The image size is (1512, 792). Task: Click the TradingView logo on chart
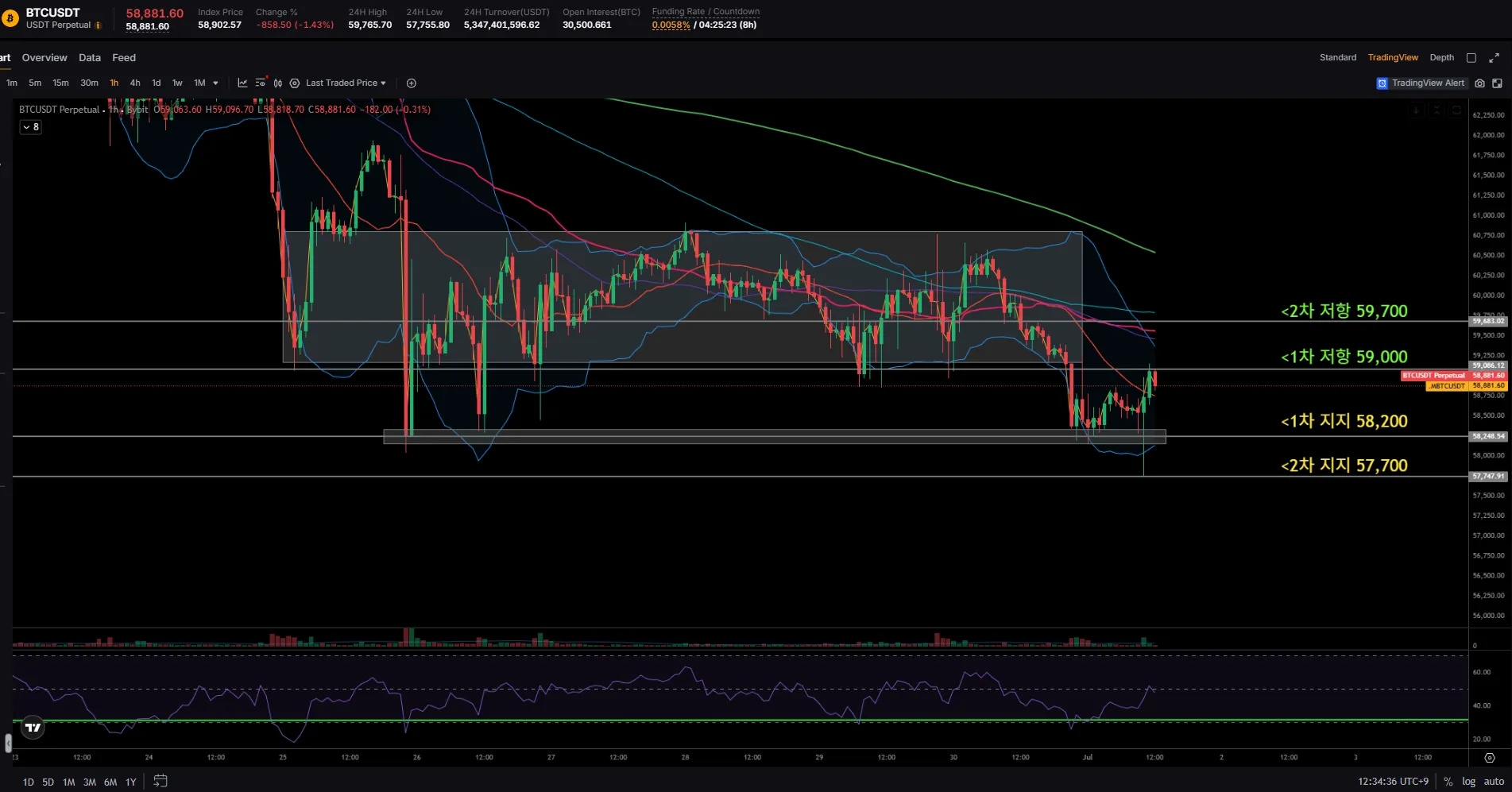click(x=33, y=727)
